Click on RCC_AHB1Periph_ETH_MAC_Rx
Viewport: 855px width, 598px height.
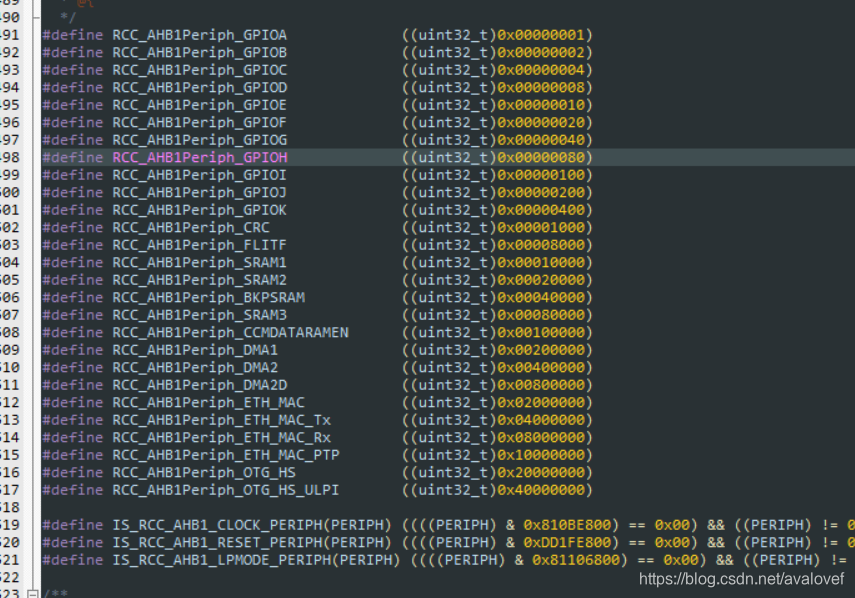click(221, 437)
